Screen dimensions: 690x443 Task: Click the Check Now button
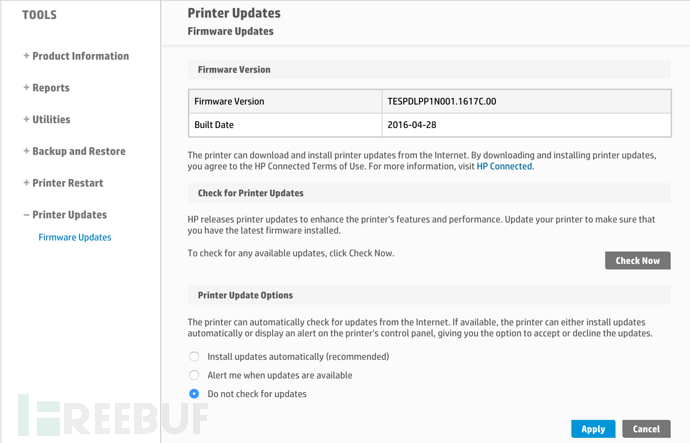pyautogui.click(x=638, y=260)
